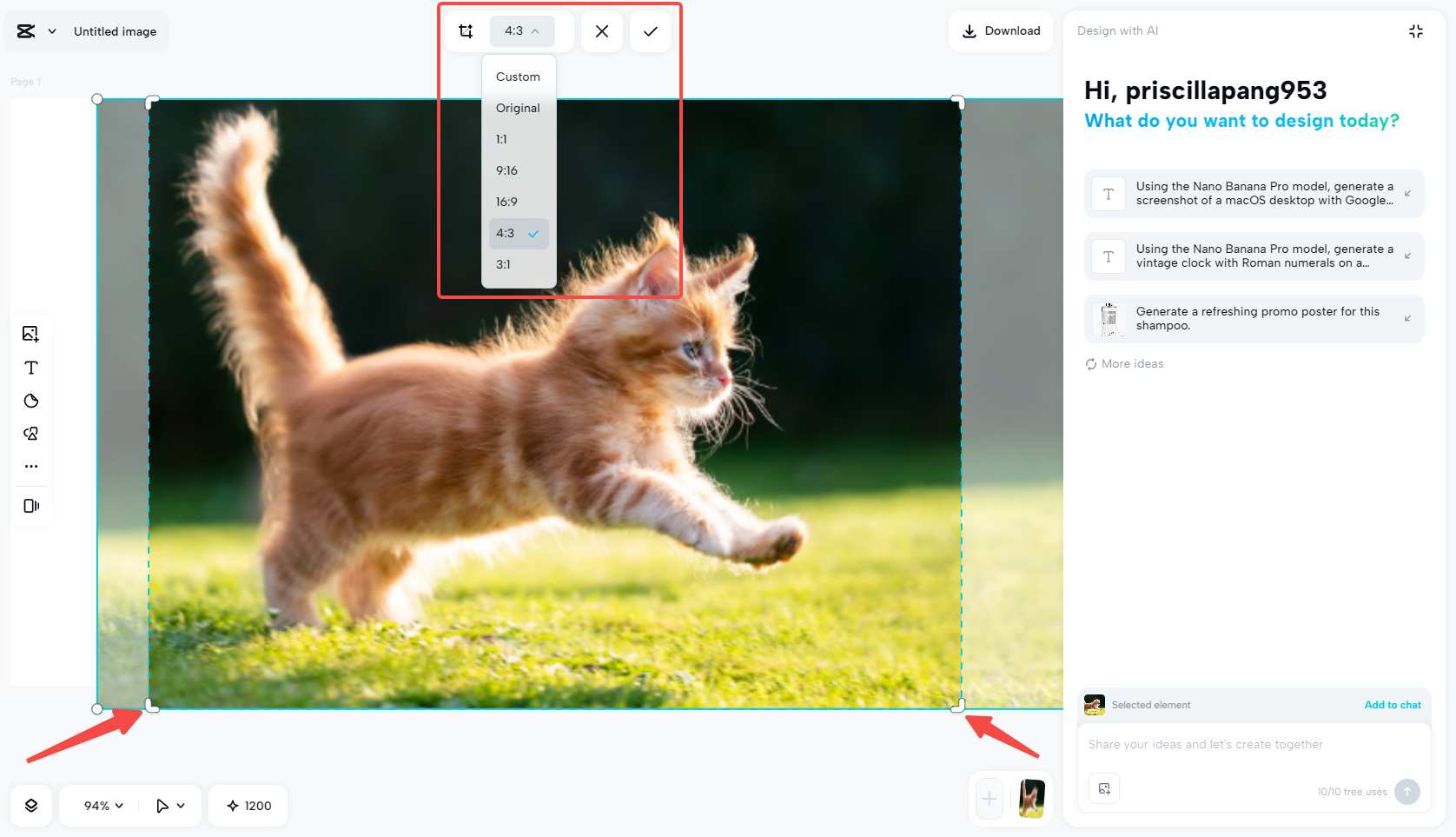Screen dimensions: 1456x837
Task: Collapse the Design with AI panel
Action: (x=1415, y=30)
